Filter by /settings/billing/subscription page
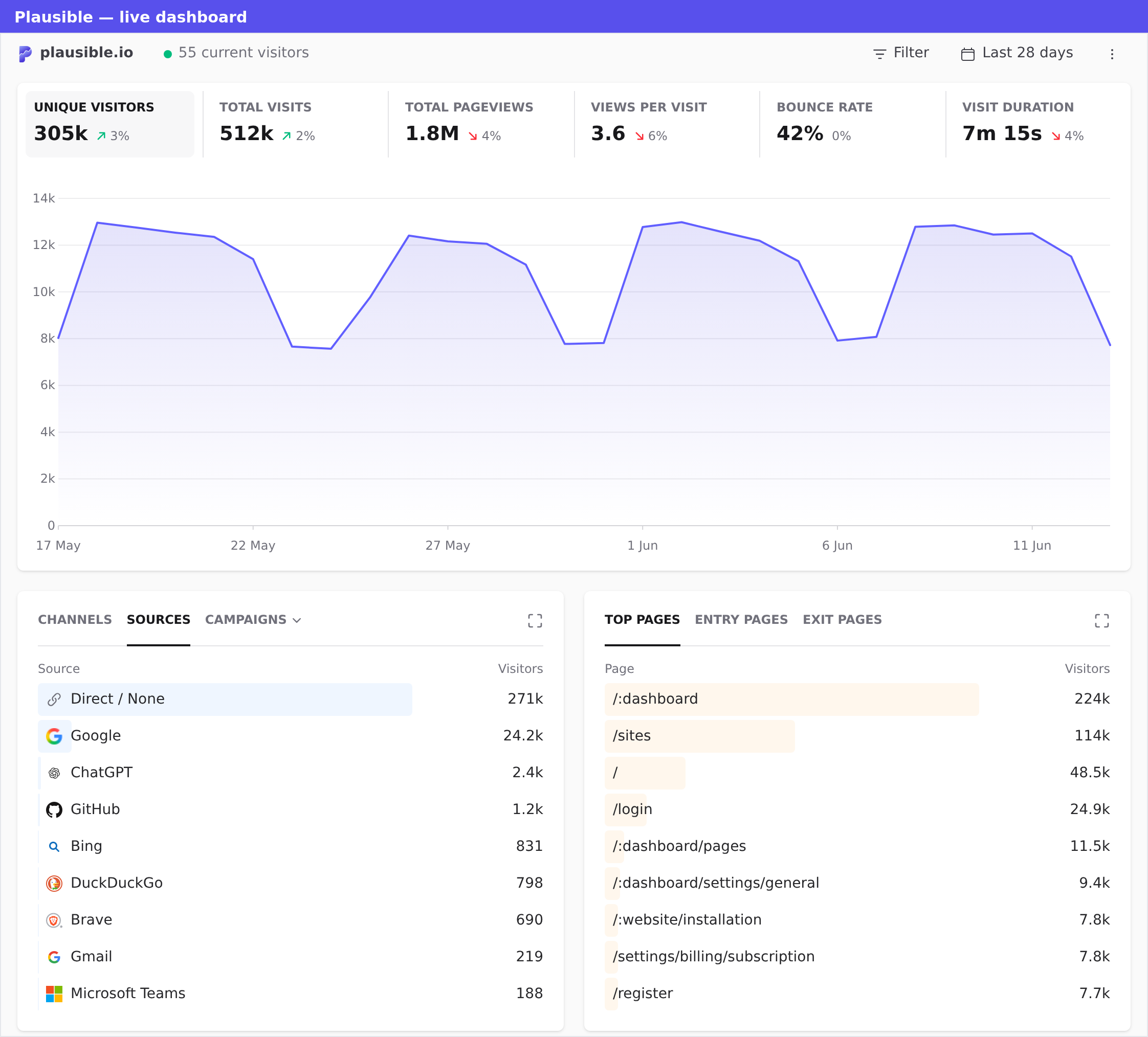 coord(857,957)
